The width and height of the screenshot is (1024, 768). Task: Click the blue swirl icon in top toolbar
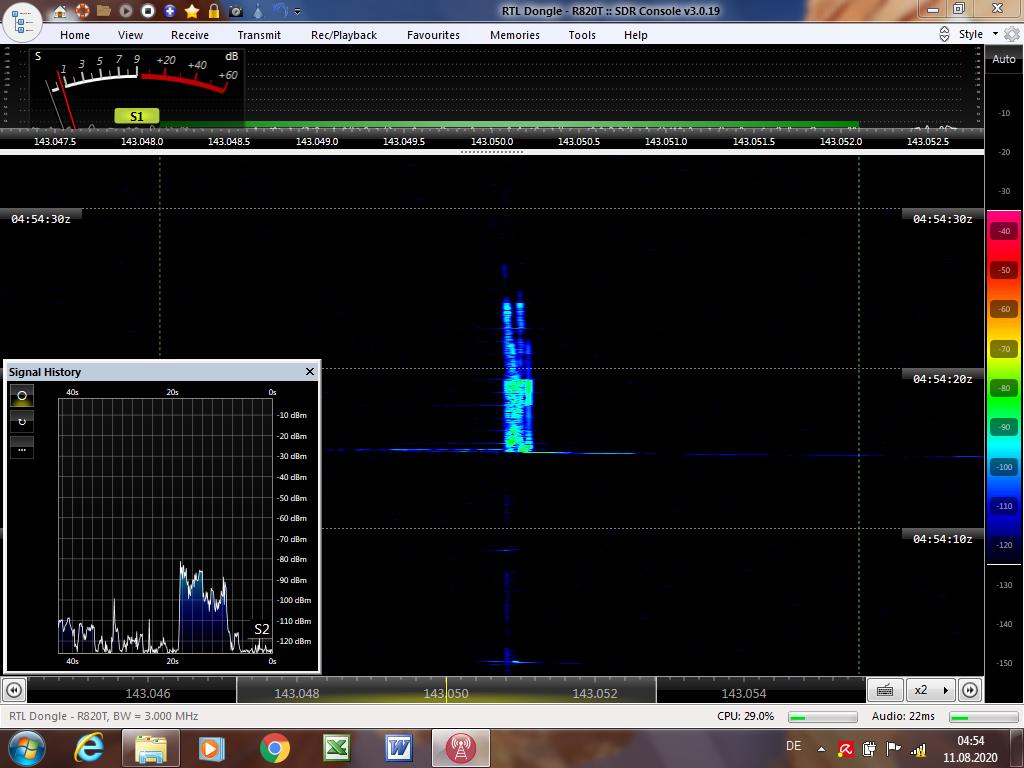(x=280, y=10)
